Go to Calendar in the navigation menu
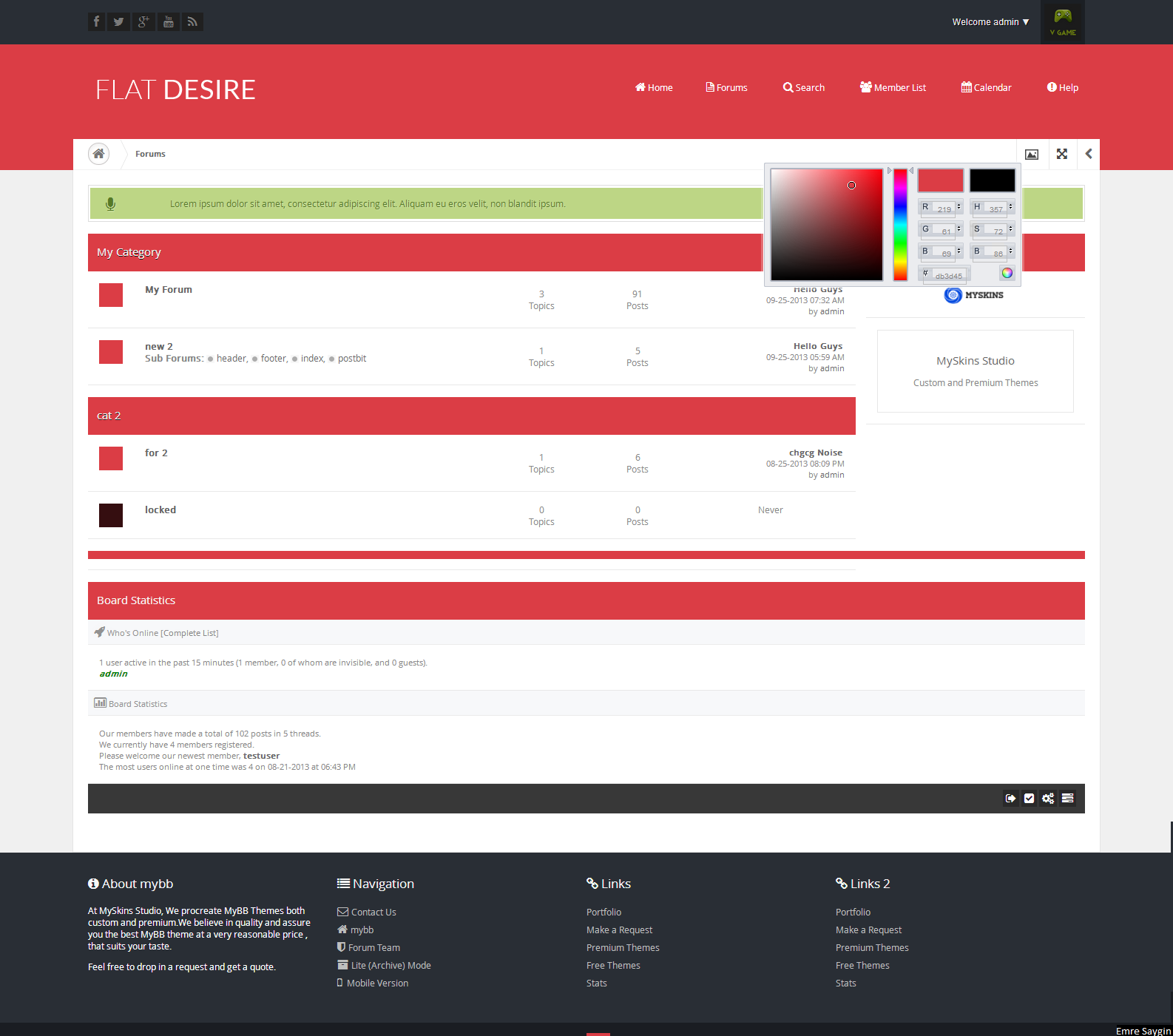 (x=986, y=87)
